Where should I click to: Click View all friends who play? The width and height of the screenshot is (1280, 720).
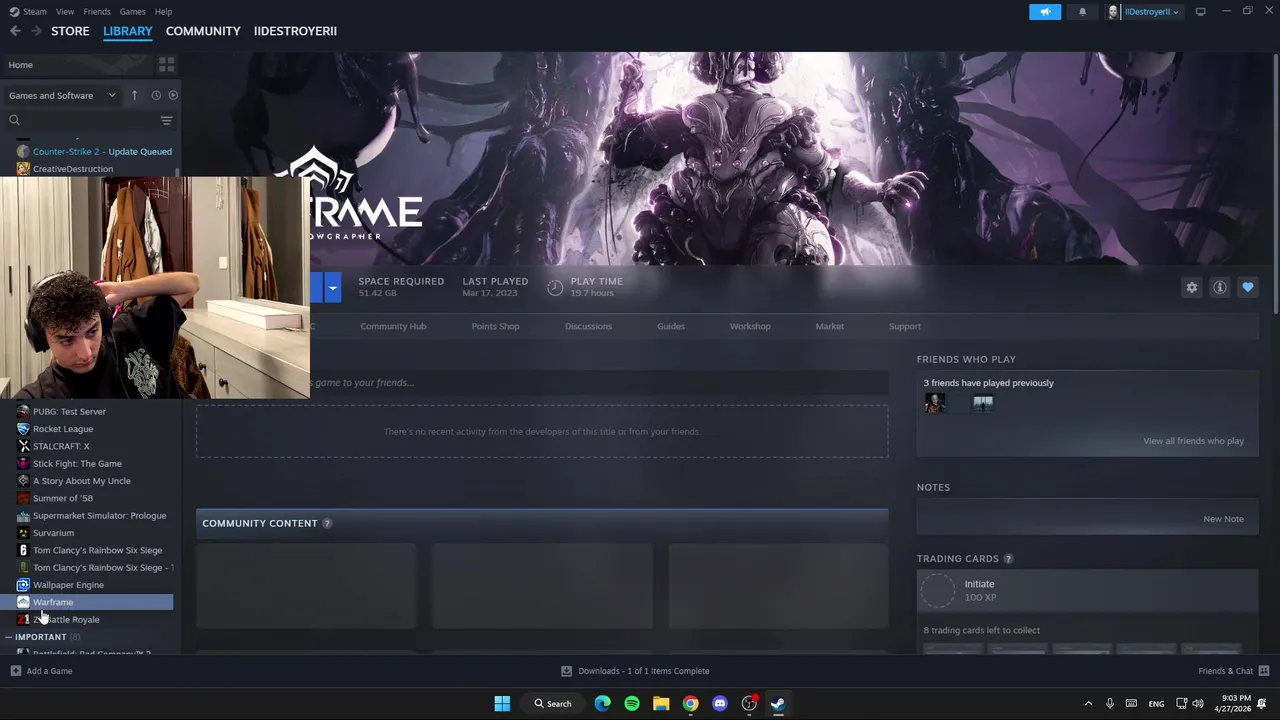tap(1193, 441)
